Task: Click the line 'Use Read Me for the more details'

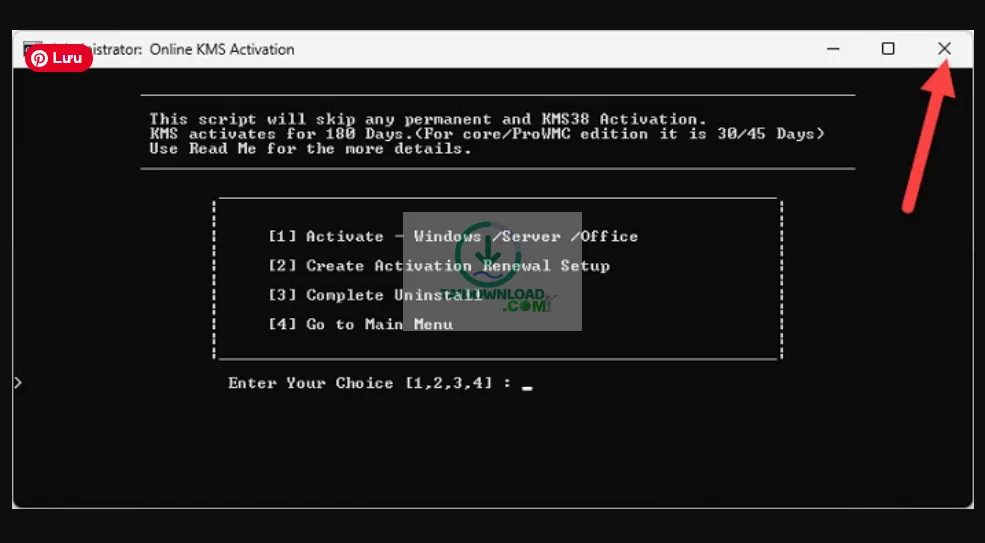Action: pyautogui.click(x=310, y=149)
